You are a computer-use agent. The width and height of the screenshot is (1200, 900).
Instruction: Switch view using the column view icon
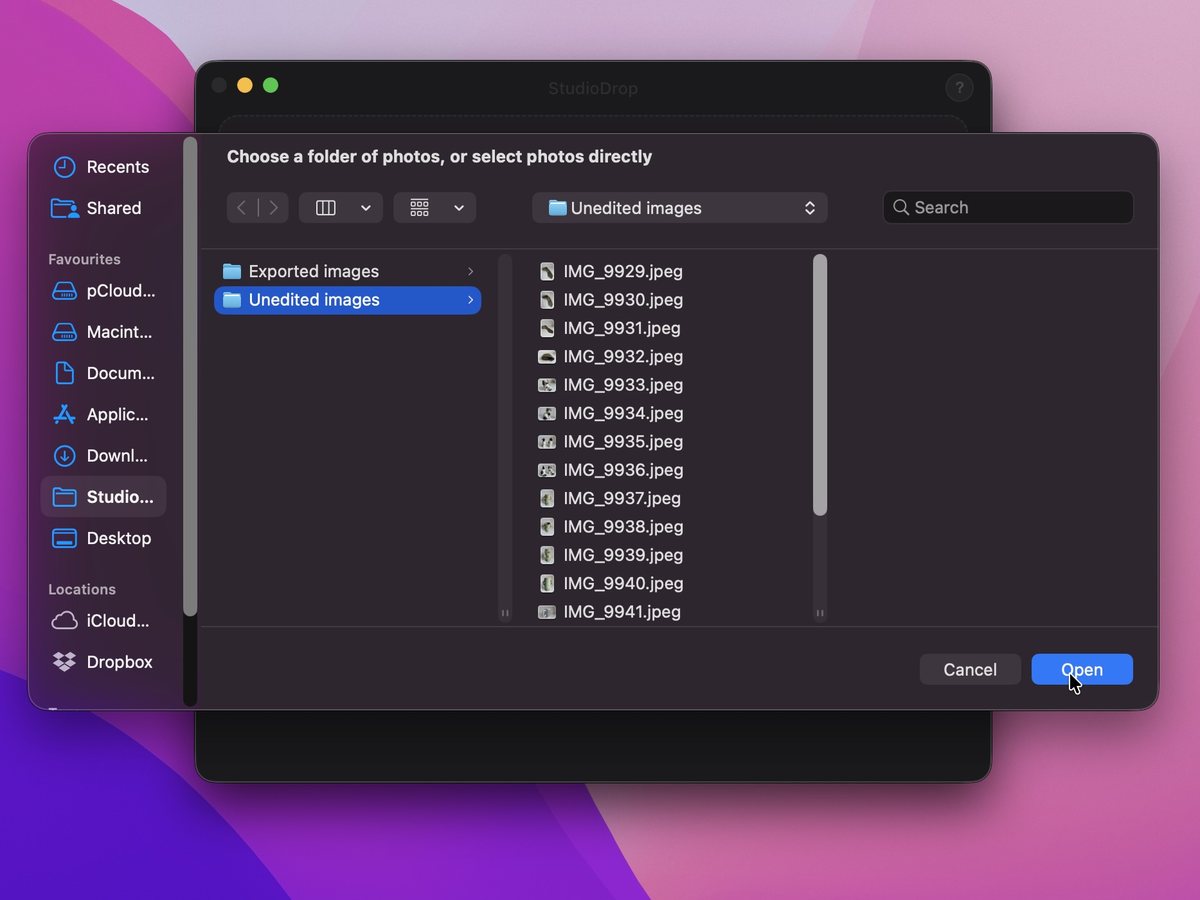[326, 208]
